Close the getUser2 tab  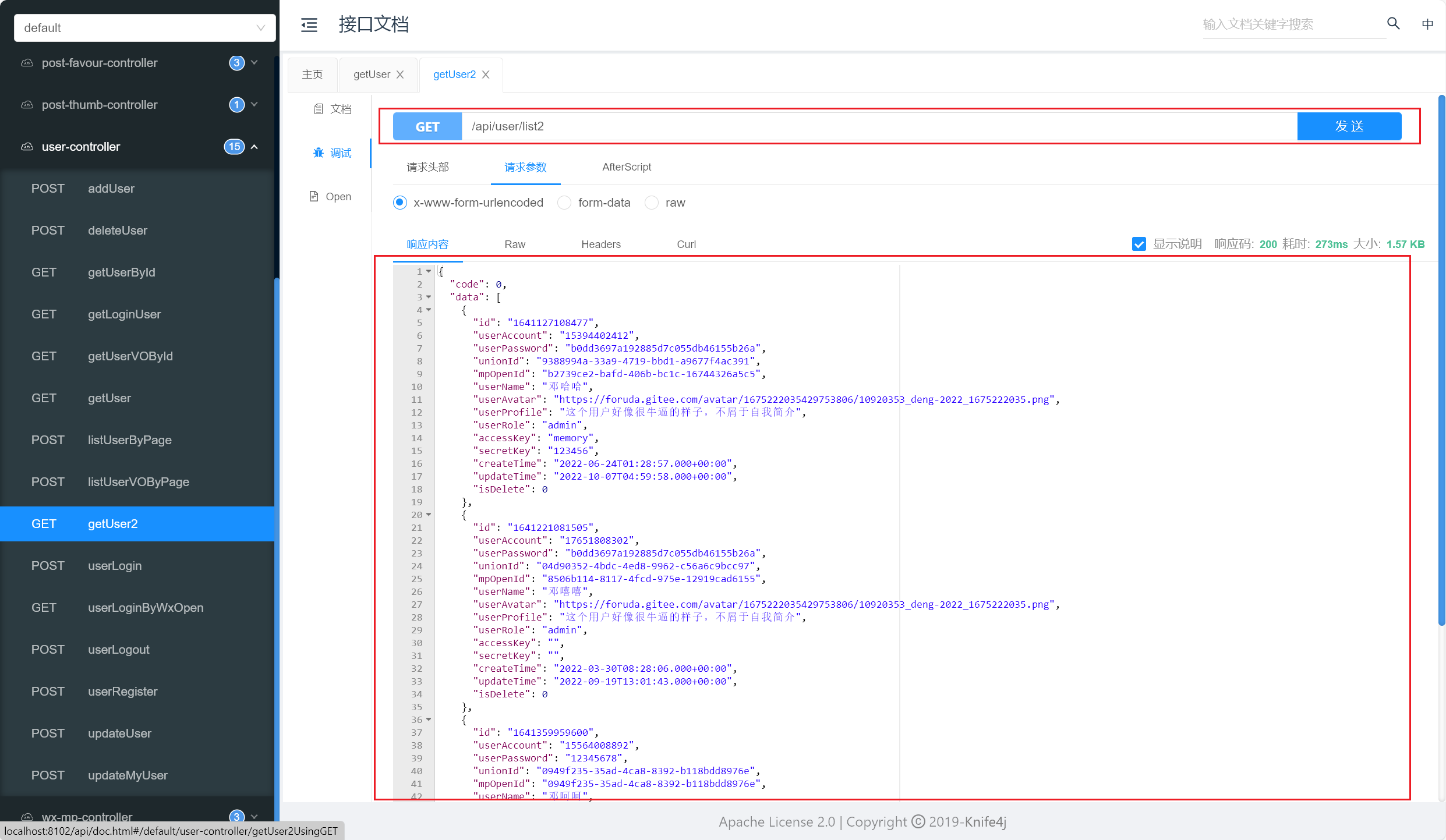click(x=486, y=75)
